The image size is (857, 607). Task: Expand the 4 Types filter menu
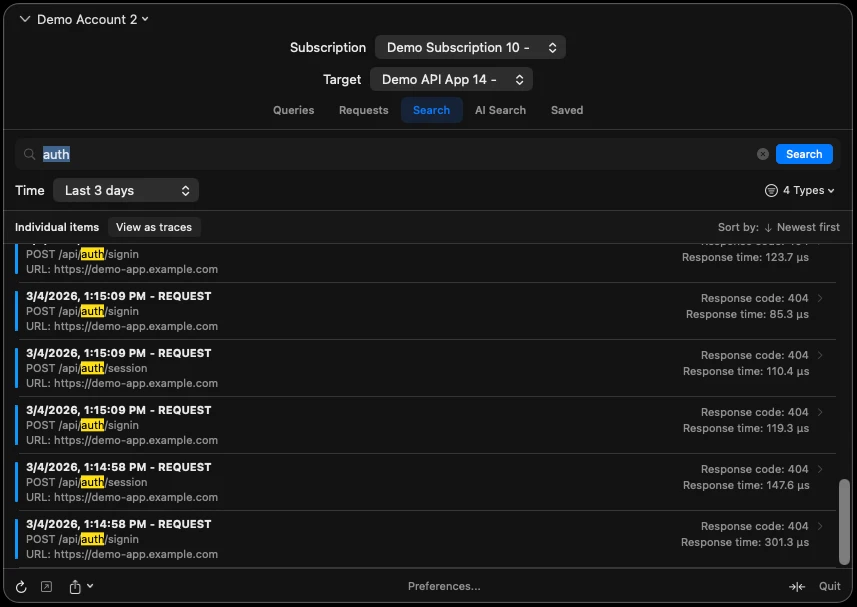tap(805, 190)
